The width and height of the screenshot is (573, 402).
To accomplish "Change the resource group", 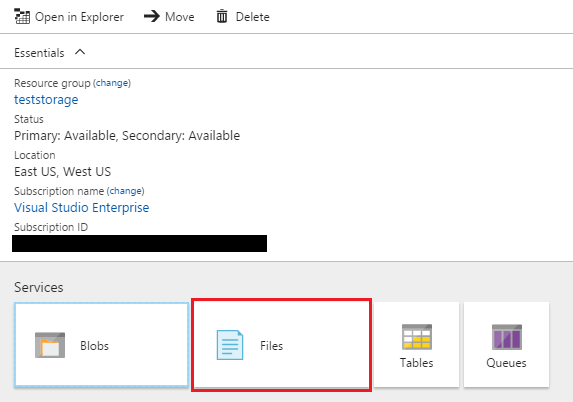I will 112,83.
